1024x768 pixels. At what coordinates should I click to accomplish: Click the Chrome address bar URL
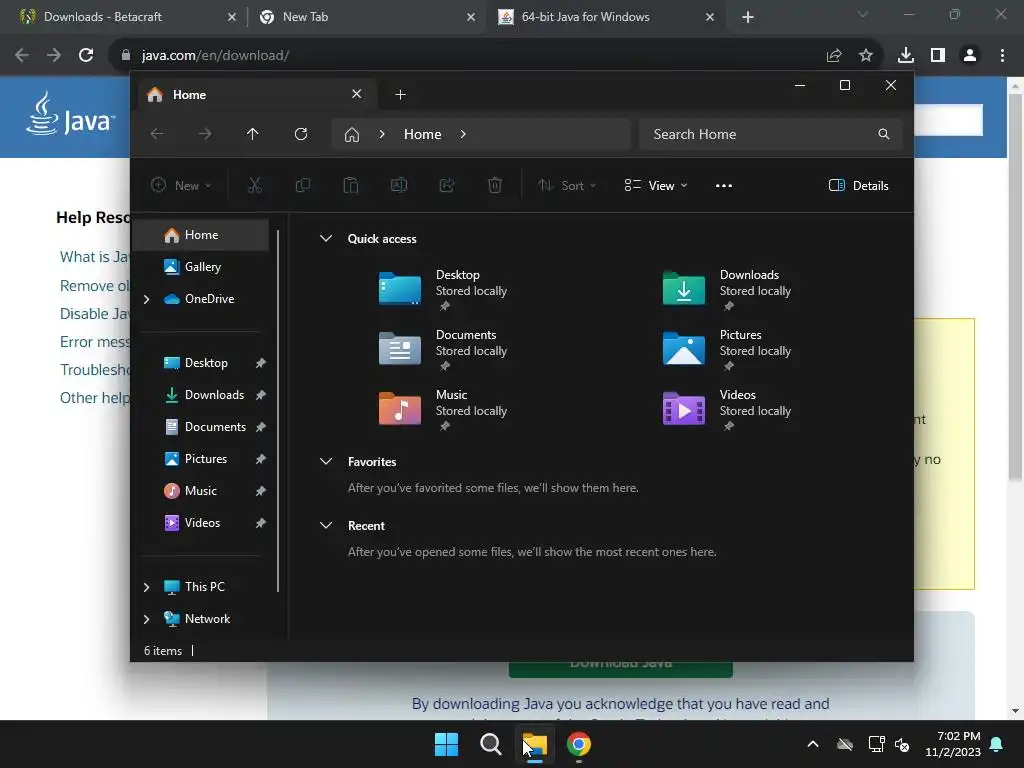coord(216,56)
